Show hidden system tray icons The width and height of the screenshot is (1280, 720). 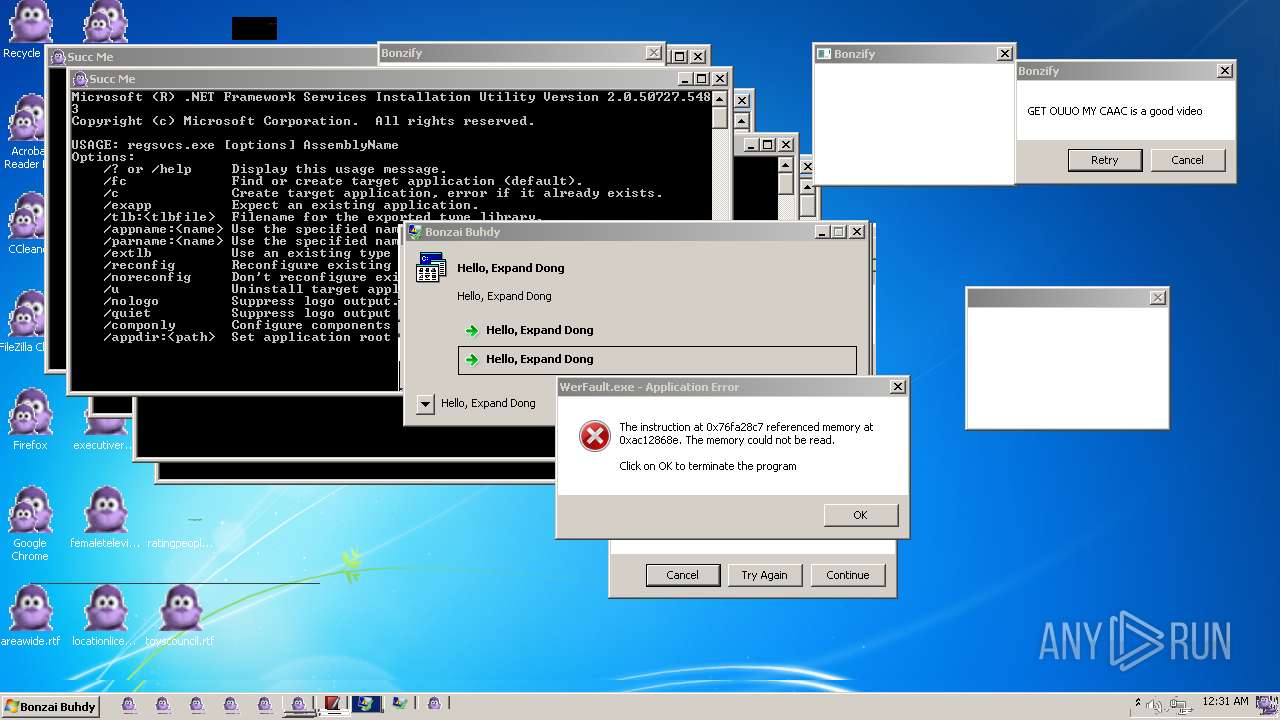pos(1138,703)
